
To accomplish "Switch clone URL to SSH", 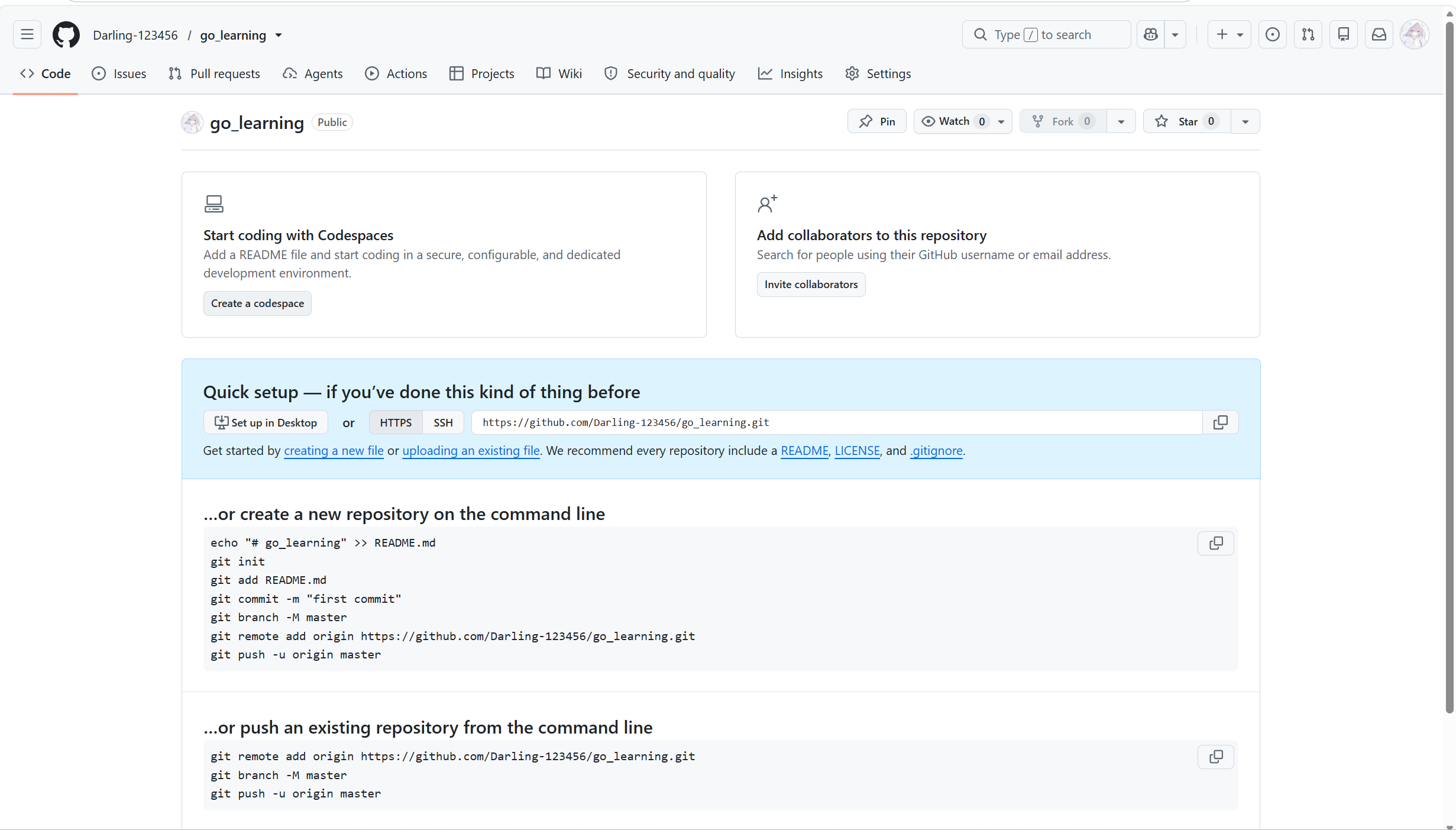I will (443, 422).
